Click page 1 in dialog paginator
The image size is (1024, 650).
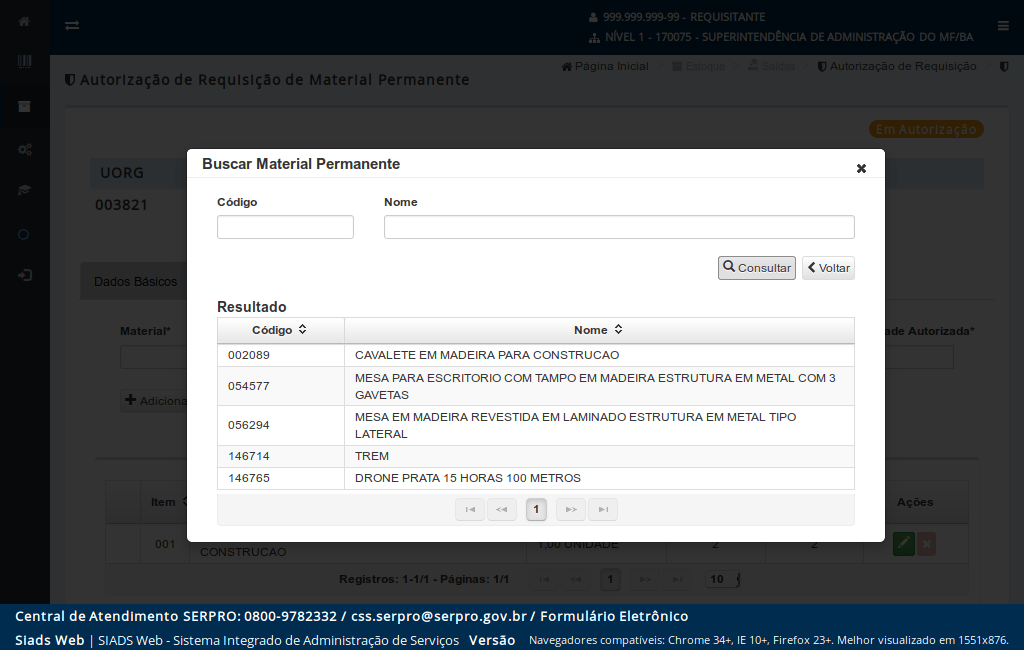tap(536, 510)
